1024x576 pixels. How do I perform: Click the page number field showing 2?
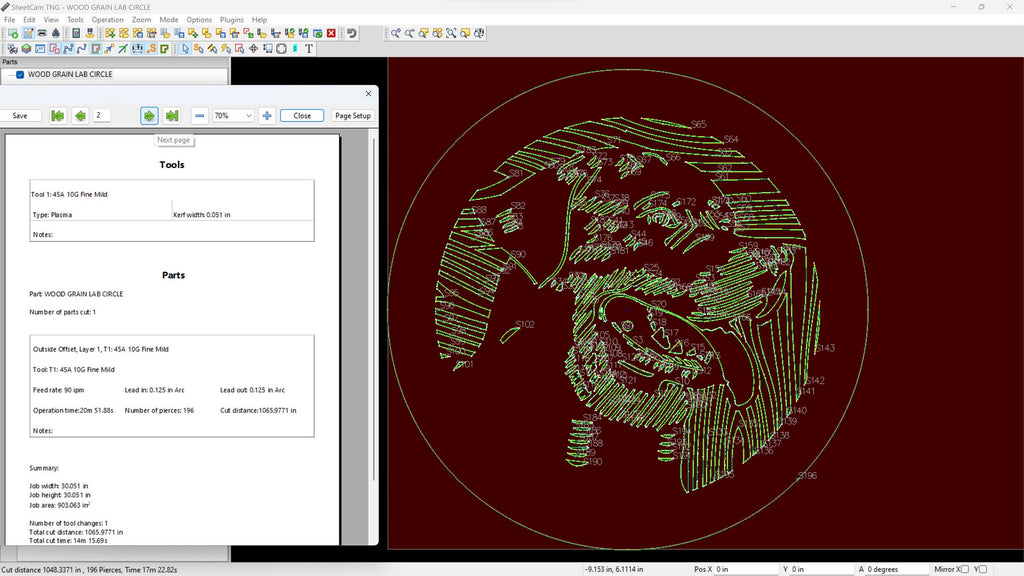click(102, 116)
